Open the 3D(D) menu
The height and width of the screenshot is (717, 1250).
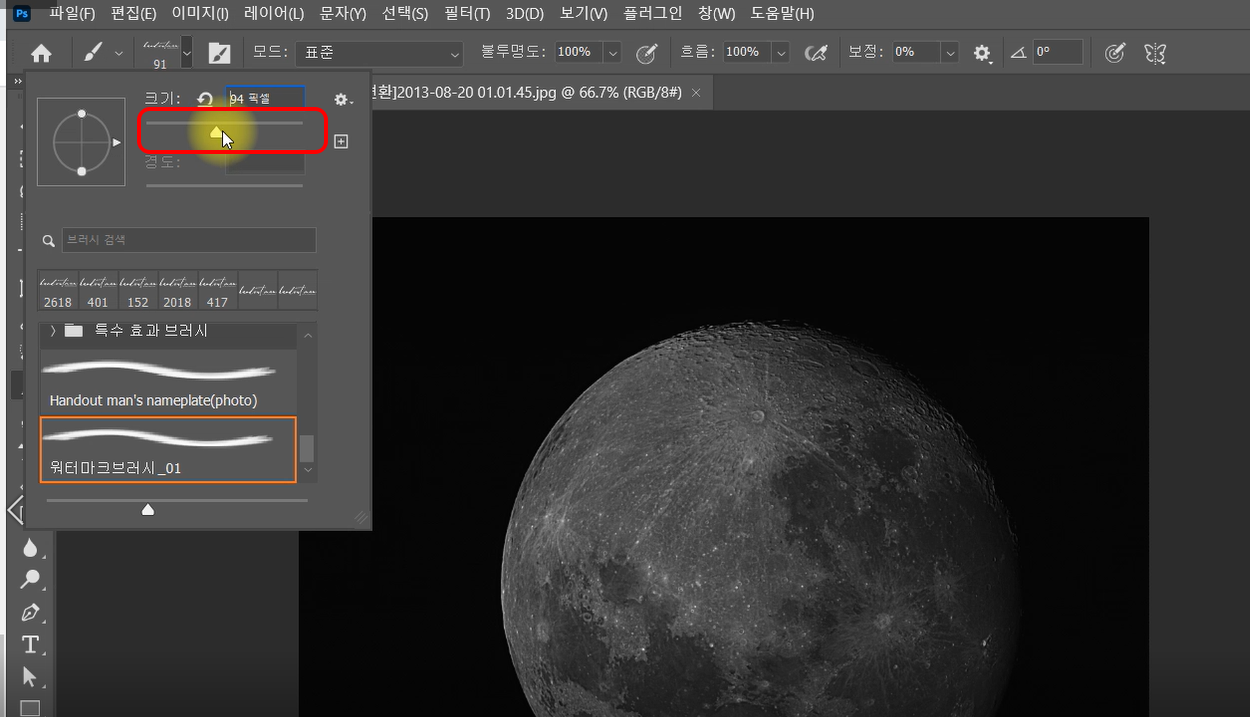click(x=525, y=14)
